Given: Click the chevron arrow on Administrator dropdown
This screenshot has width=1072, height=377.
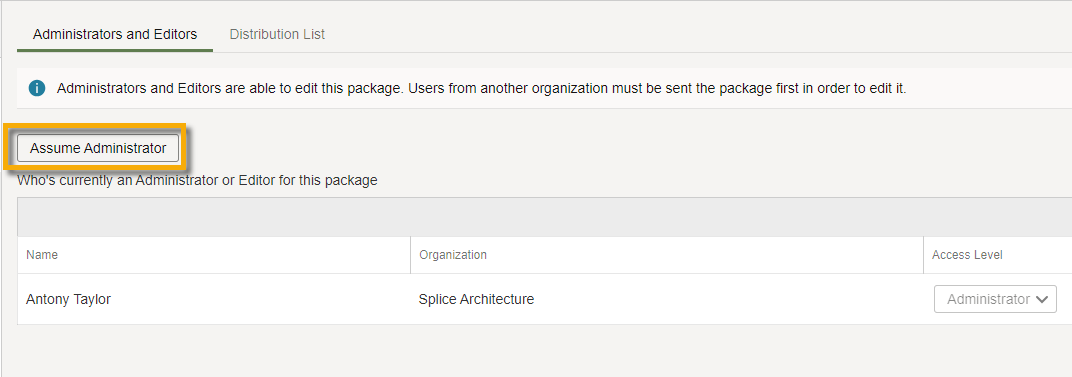Looking at the screenshot, I should click(x=1042, y=299).
